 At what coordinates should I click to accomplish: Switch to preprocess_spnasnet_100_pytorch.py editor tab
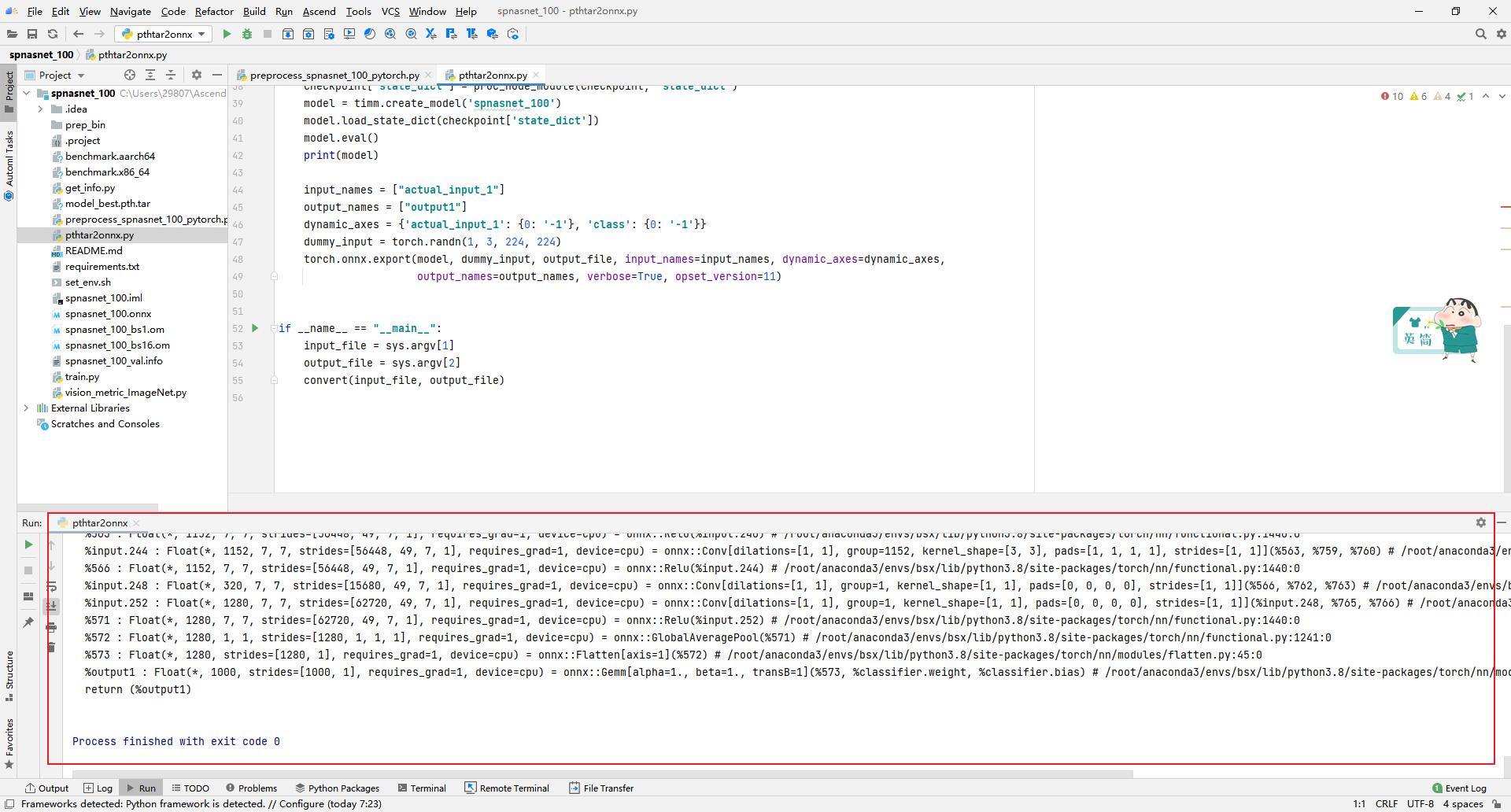[333, 75]
